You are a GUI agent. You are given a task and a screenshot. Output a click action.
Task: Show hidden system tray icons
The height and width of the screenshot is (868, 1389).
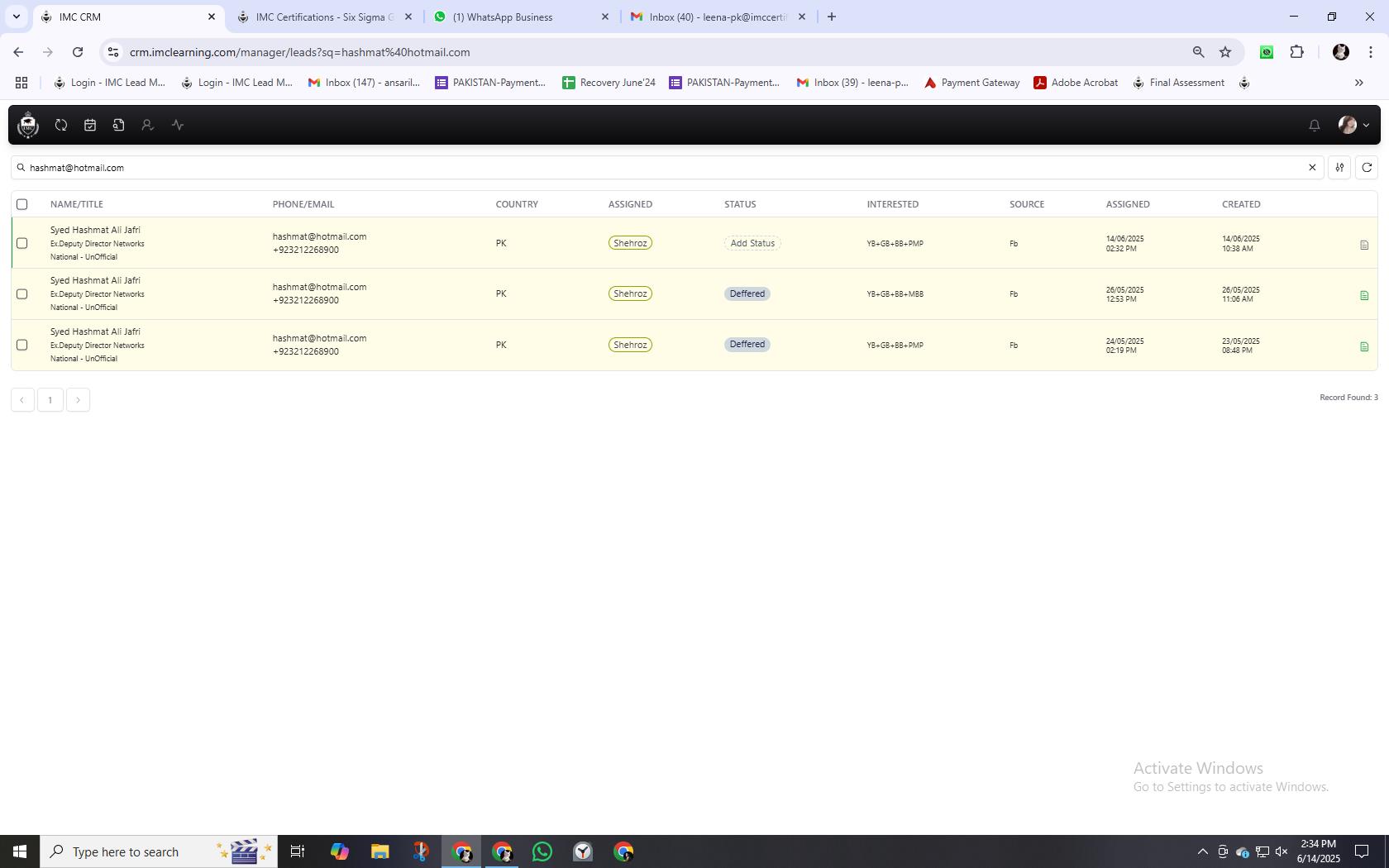pyautogui.click(x=1203, y=851)
